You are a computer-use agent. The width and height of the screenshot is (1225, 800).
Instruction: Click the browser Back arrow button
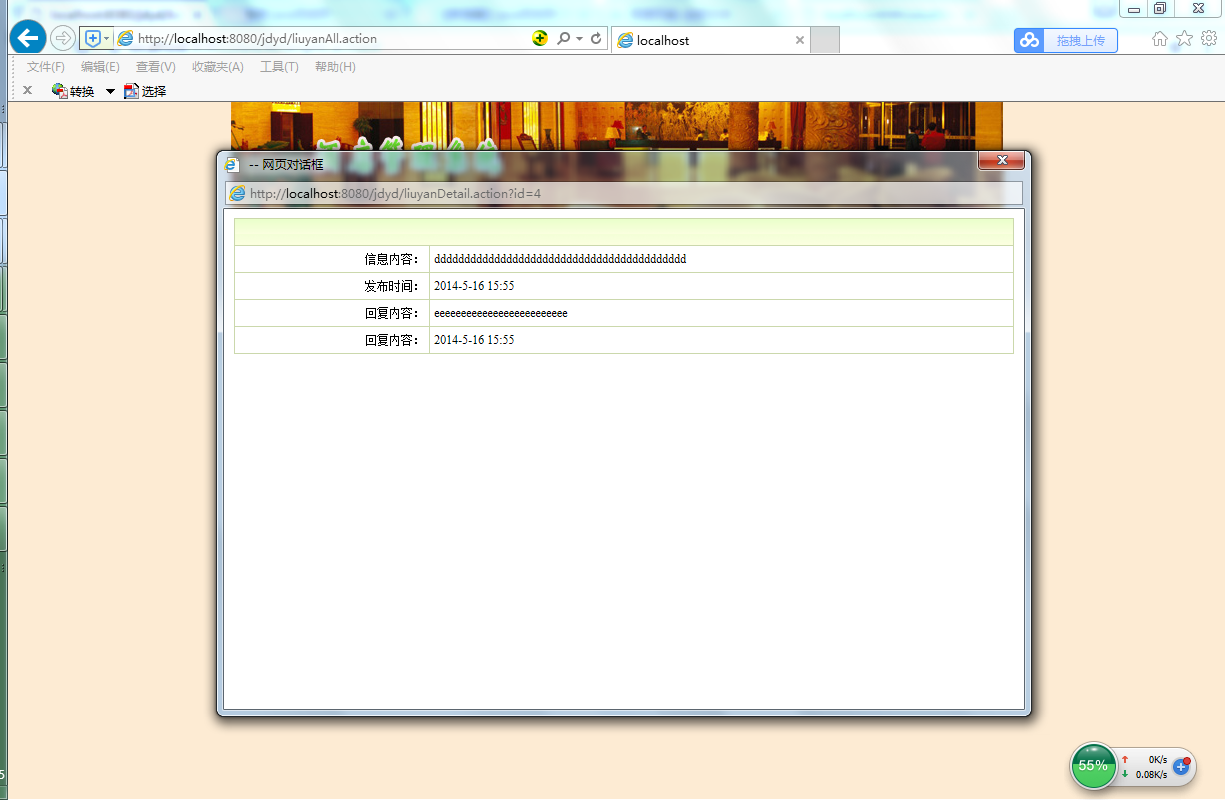coord(28,38)
